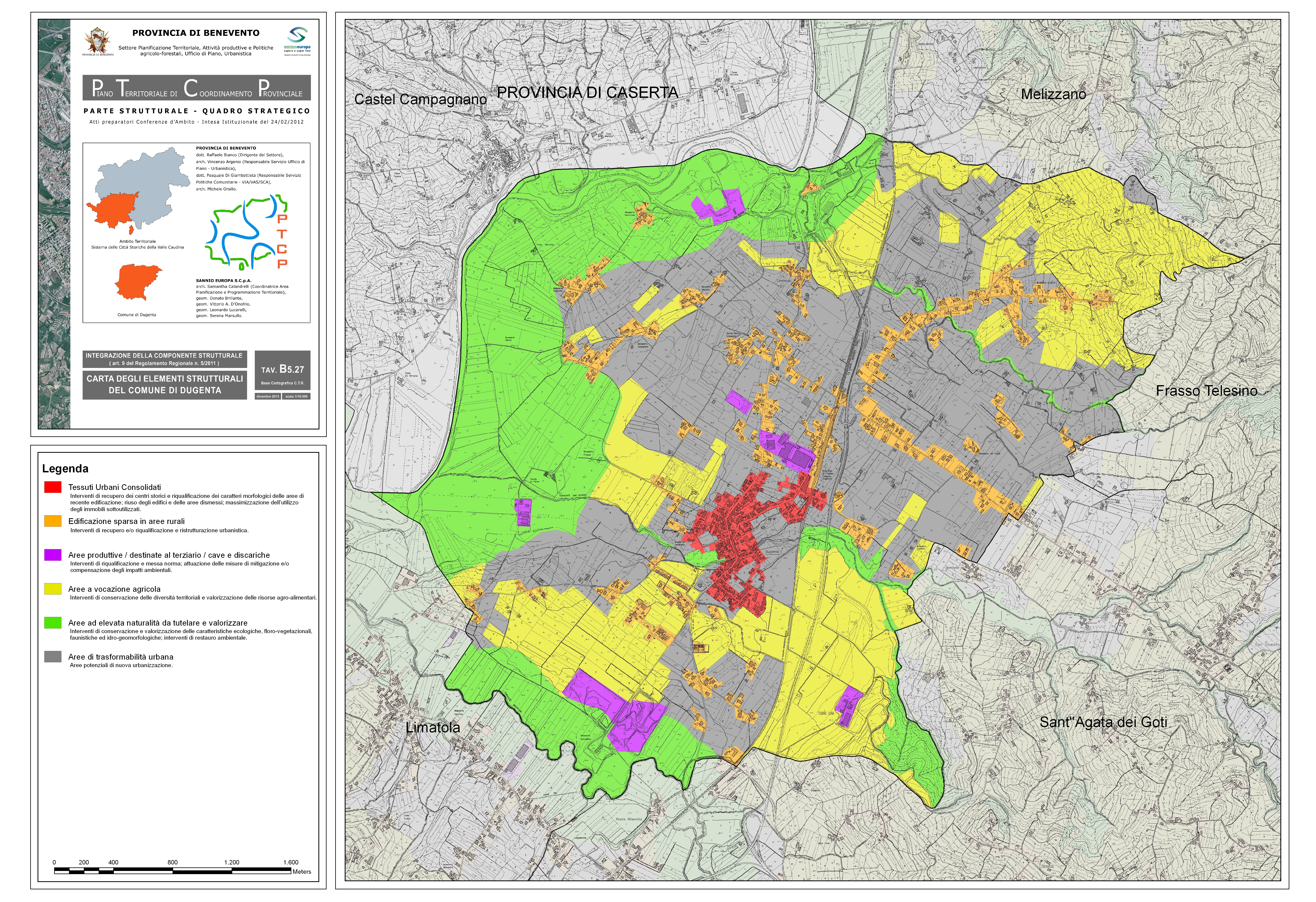Click the 'Castel Campagnano' map label
The height and width of the screenshot is (902, 1316).
click(x=421, y=99)
